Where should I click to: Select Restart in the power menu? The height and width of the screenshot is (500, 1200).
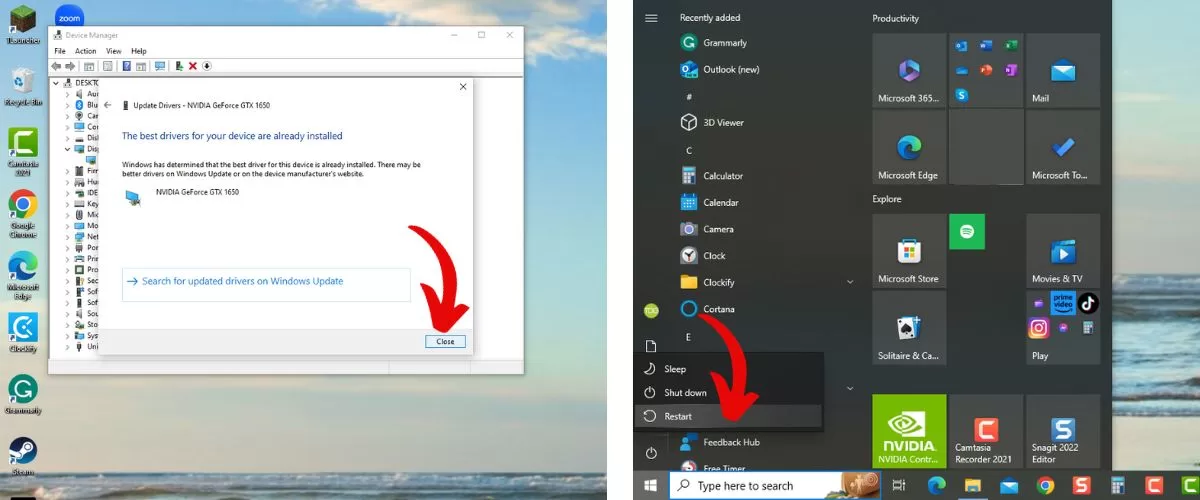(728, 416)
